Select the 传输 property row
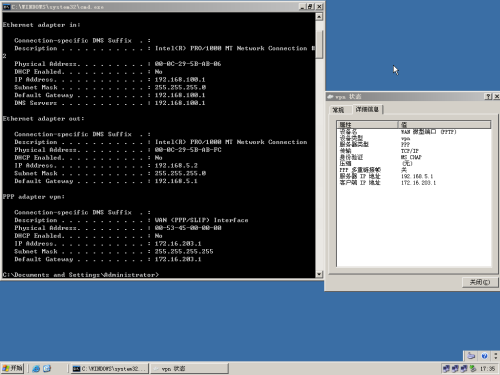The height and width of the screenshot is (375, 500). pyautogui.click(x=413, y=151)
